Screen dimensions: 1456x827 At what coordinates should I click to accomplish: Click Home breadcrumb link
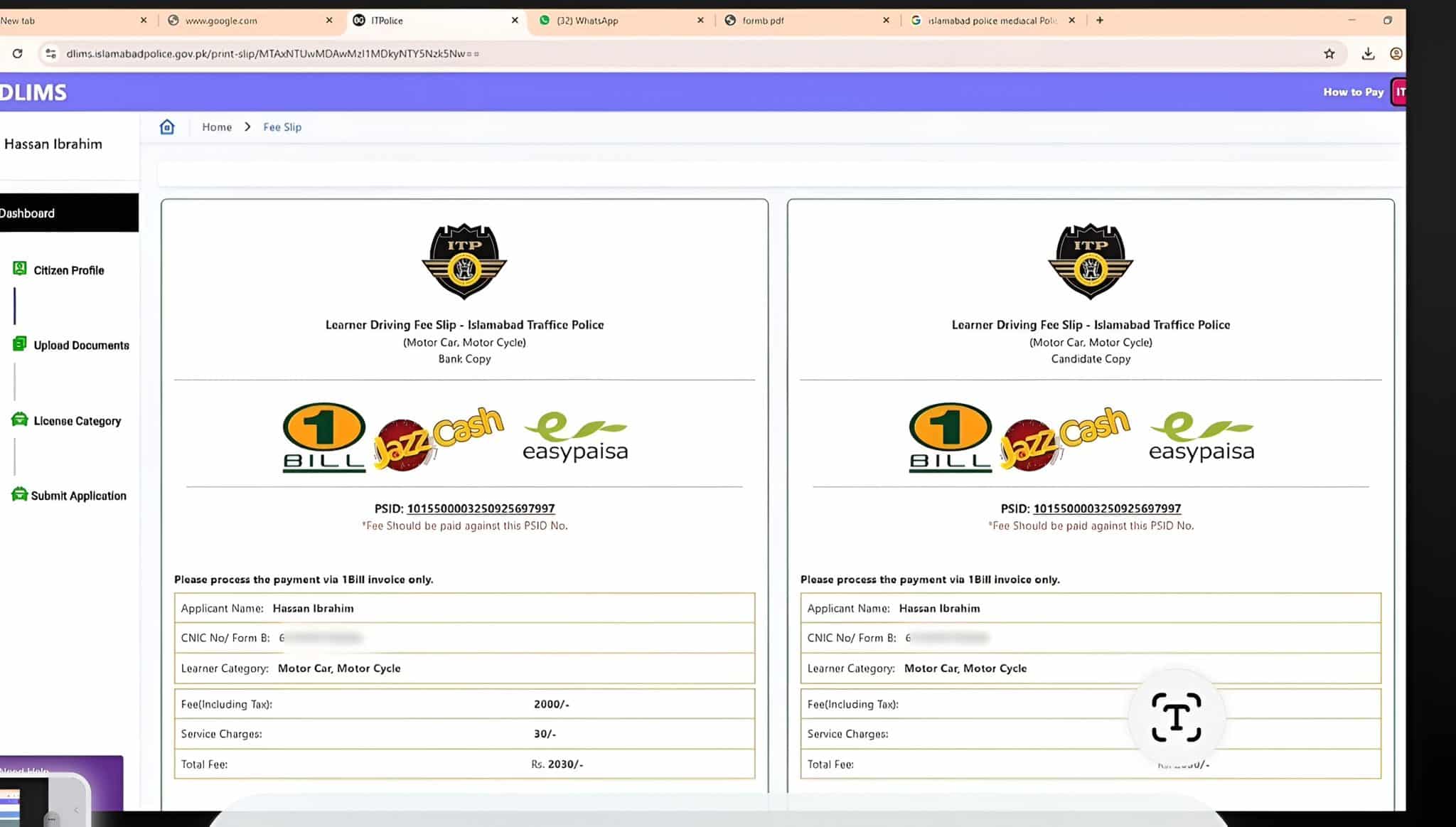217,127
